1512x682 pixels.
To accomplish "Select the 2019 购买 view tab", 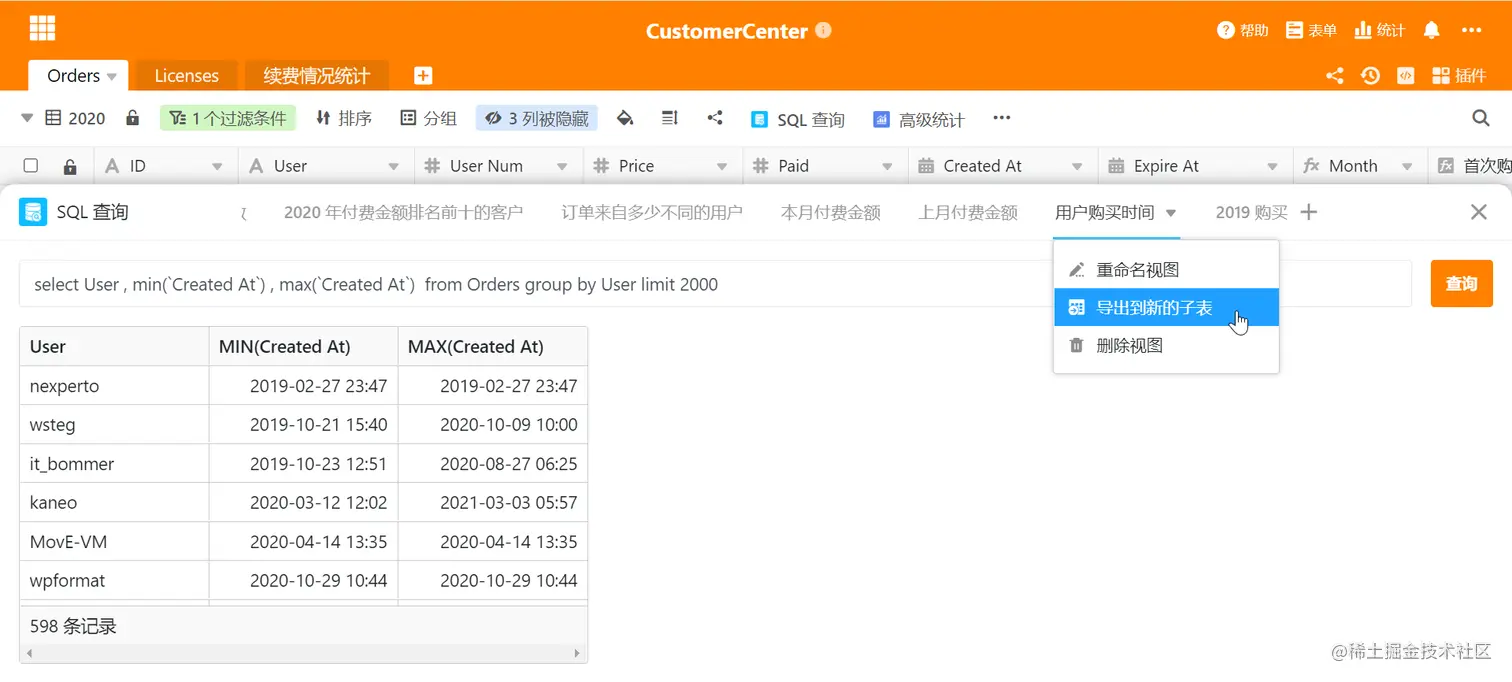I will pos(1251,212).
